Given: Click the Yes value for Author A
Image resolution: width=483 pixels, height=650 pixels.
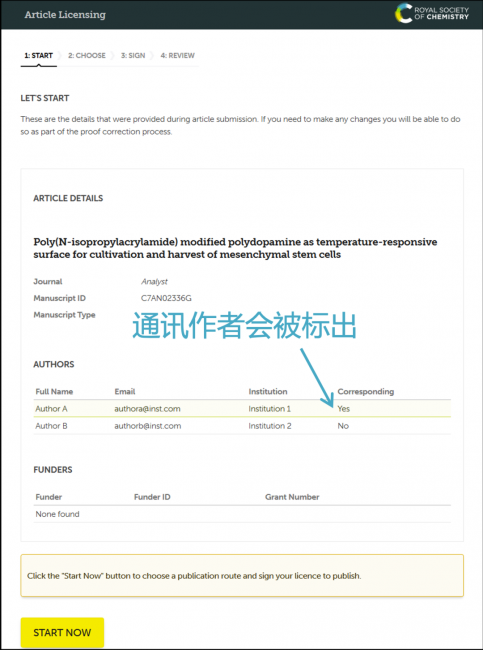Looking at the screenshot, I should 344,409.
